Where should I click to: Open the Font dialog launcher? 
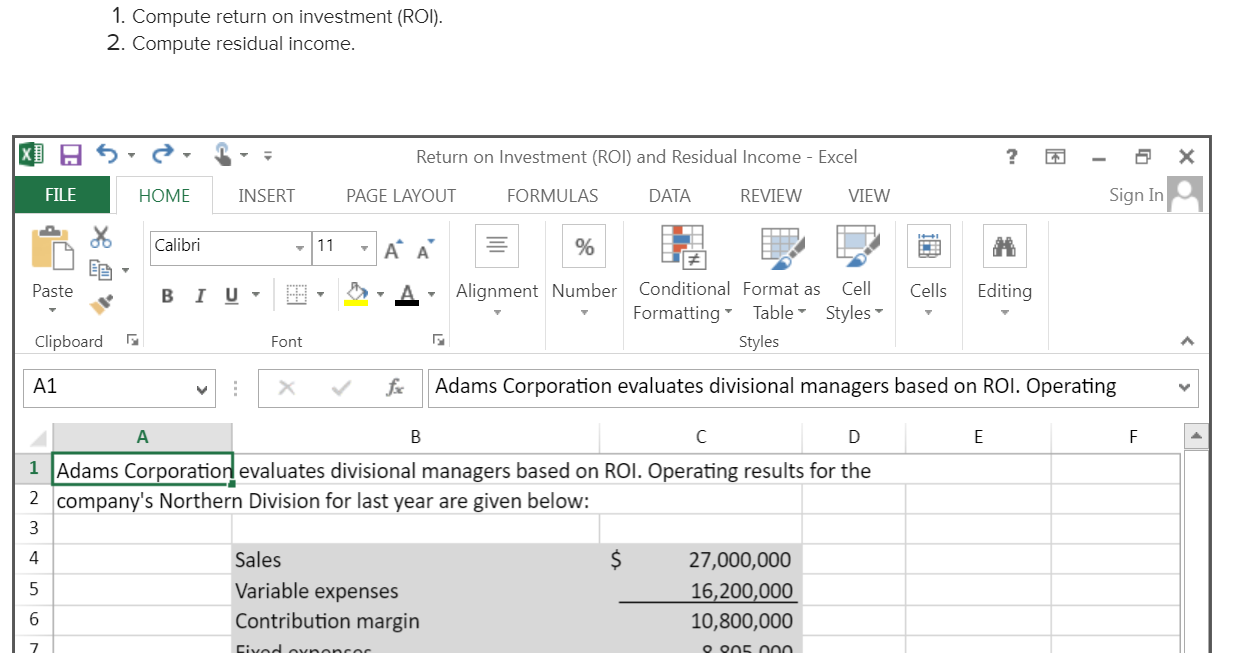pyautogui.click(x=437, y=341)
